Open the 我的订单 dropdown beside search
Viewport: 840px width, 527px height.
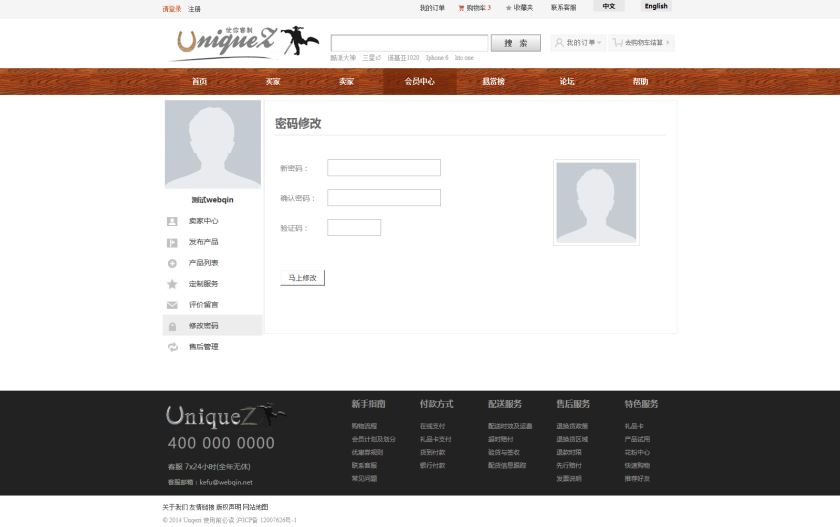578,43
